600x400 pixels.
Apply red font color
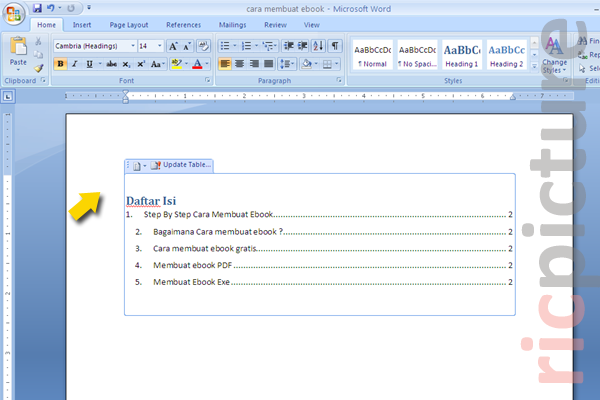197,64
